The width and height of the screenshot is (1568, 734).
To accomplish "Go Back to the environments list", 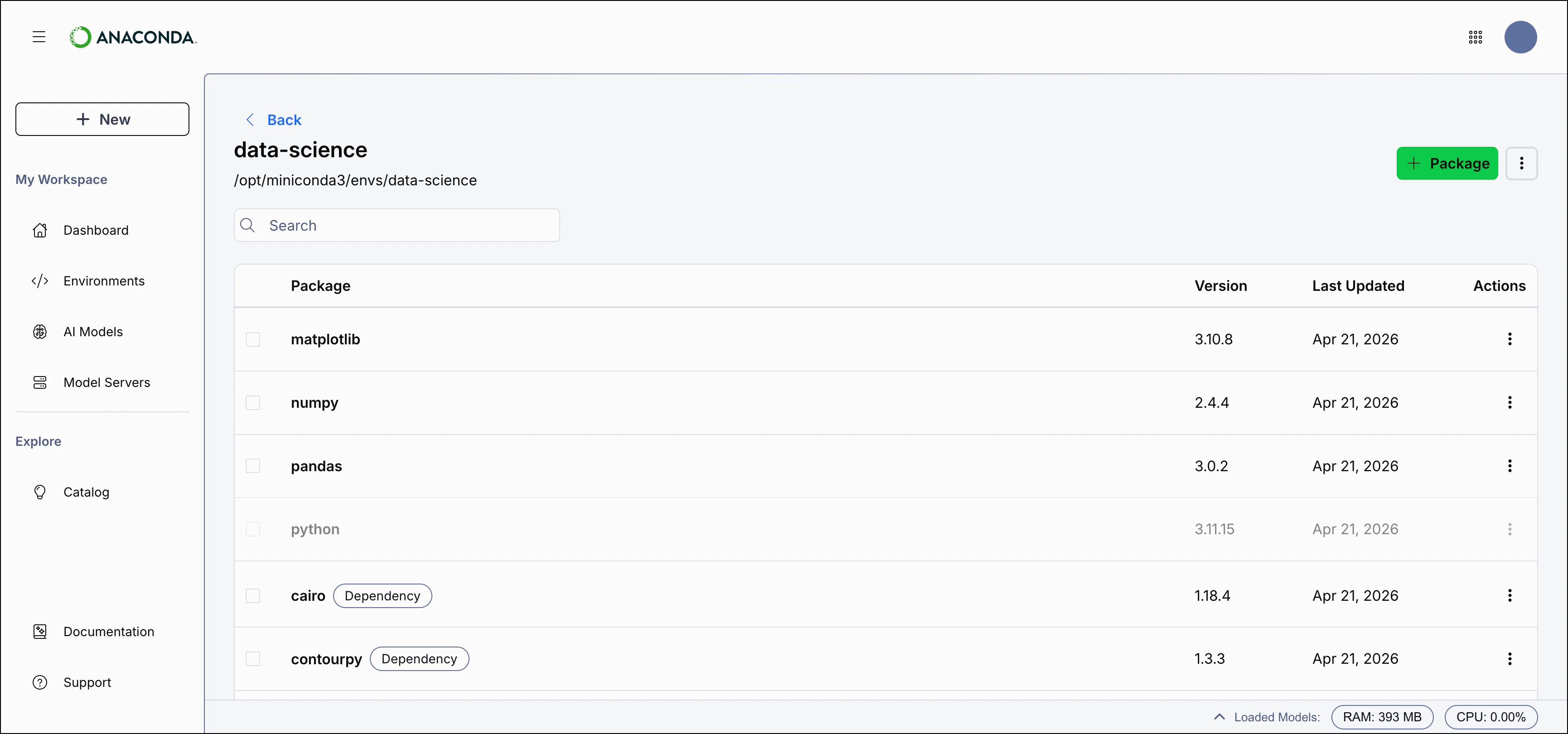I will tap(273, 120).
